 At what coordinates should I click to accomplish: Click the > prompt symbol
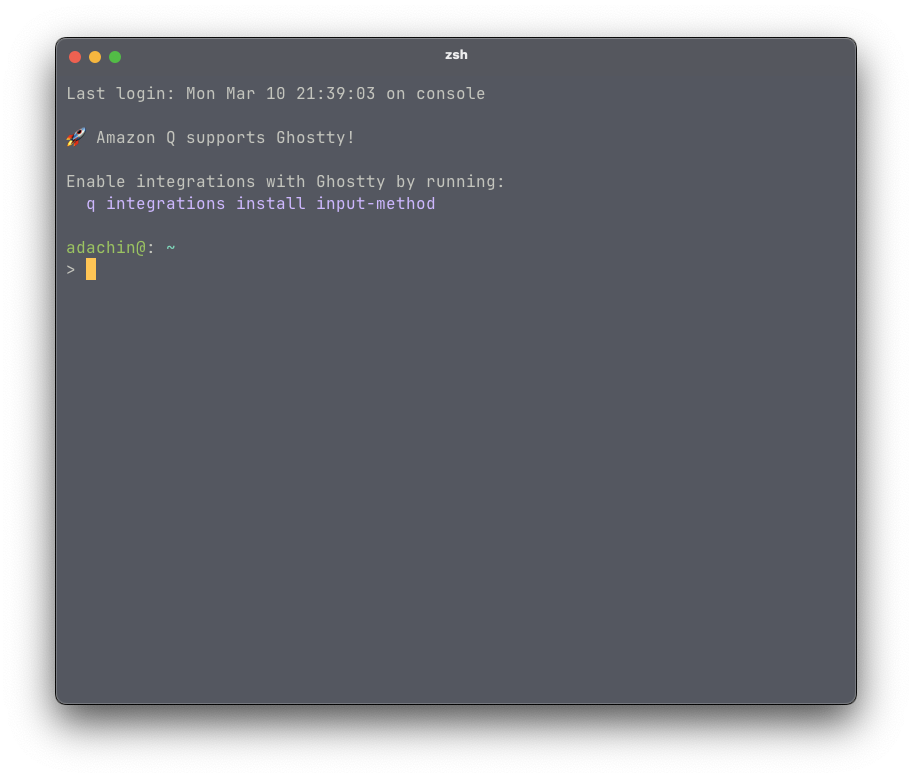(71, 270)
